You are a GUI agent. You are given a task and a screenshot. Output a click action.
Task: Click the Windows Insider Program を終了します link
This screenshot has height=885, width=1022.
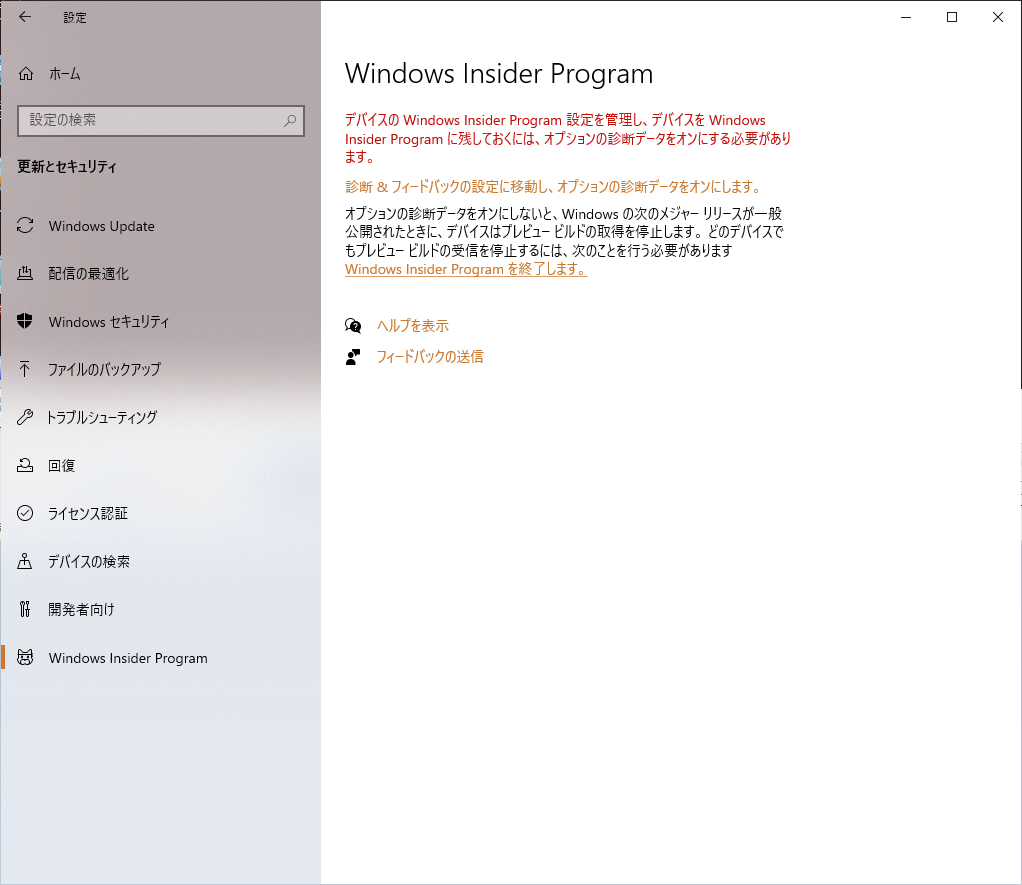pyautogui.click(x=465, y=269)
